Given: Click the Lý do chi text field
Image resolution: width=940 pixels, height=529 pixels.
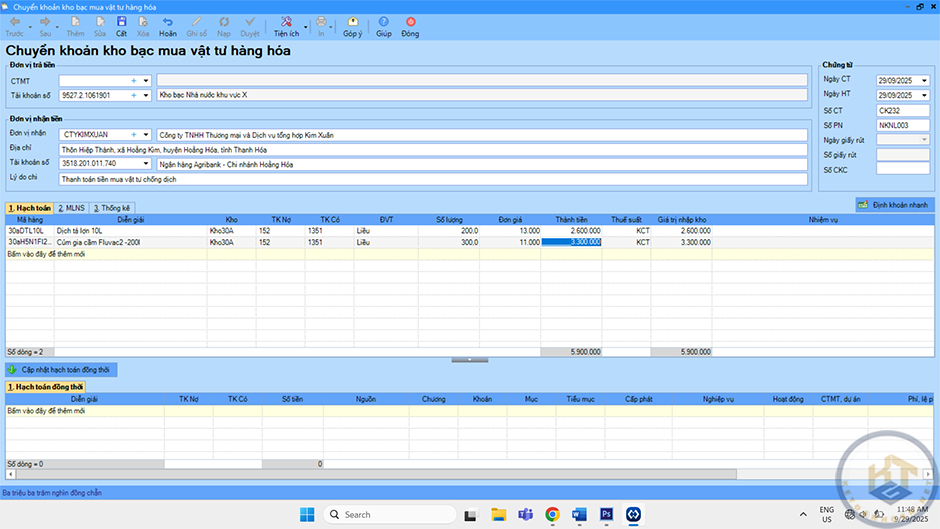Looking at the screenshot, I should (432, 179).
